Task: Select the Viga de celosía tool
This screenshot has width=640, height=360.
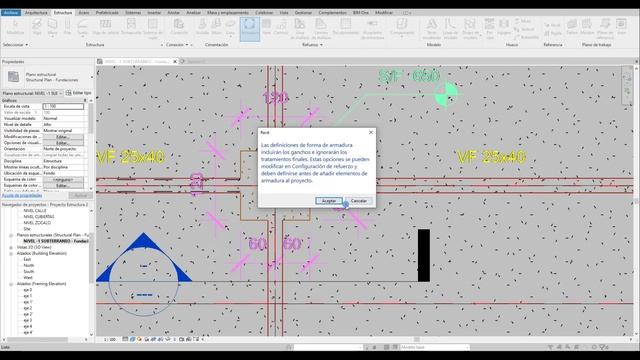Action: (x=105, y=27)
